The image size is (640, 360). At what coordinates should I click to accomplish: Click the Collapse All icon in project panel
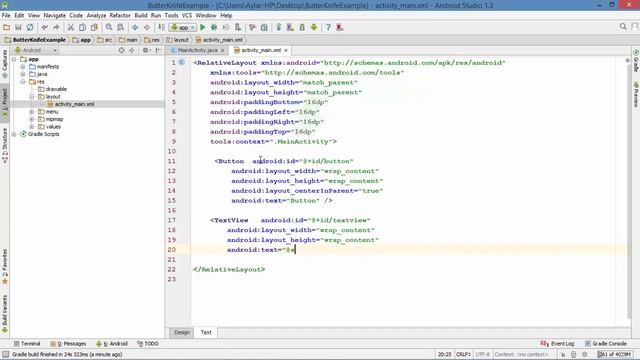point(131,50)
